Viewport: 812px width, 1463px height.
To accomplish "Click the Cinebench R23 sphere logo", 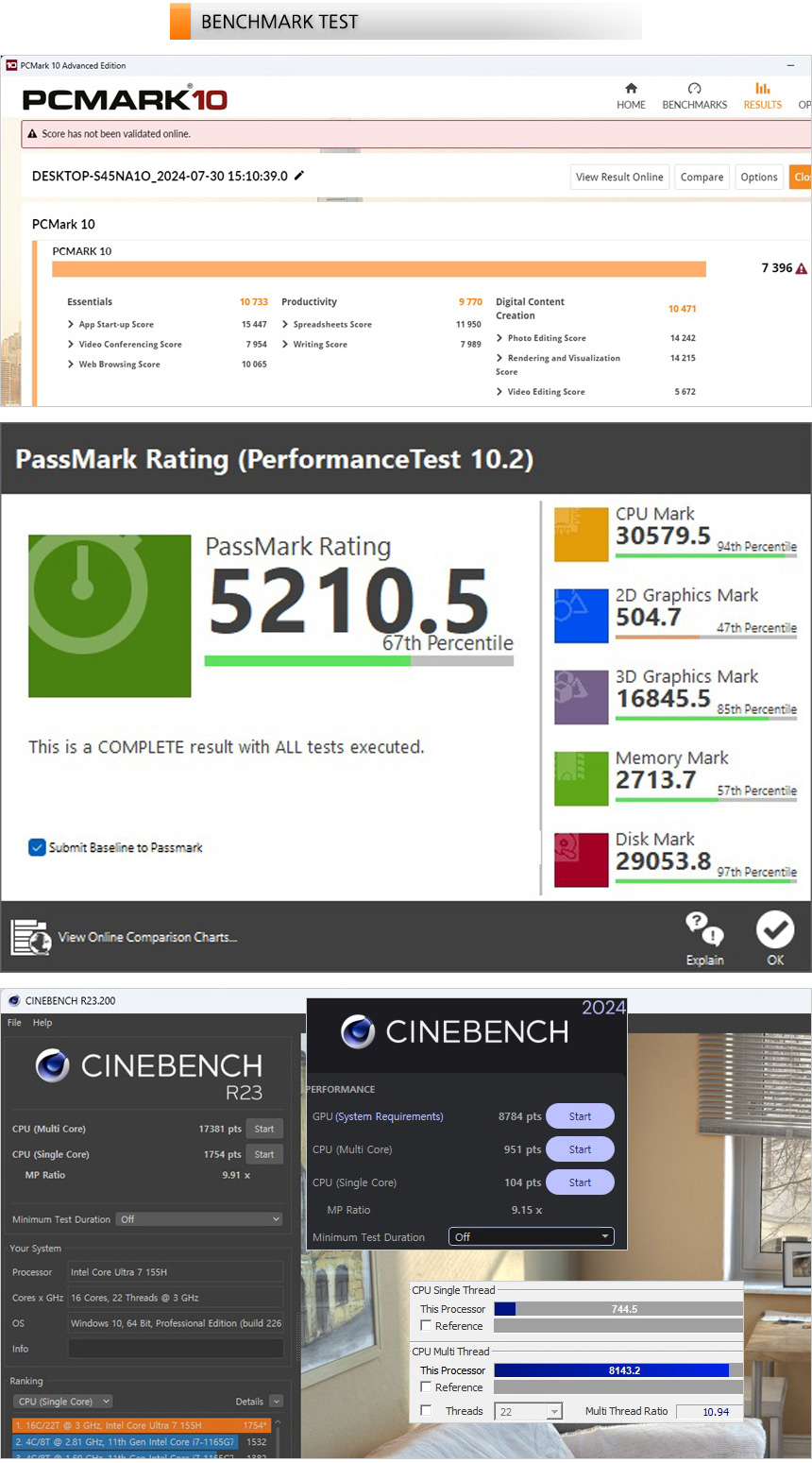I will 53,1065.
